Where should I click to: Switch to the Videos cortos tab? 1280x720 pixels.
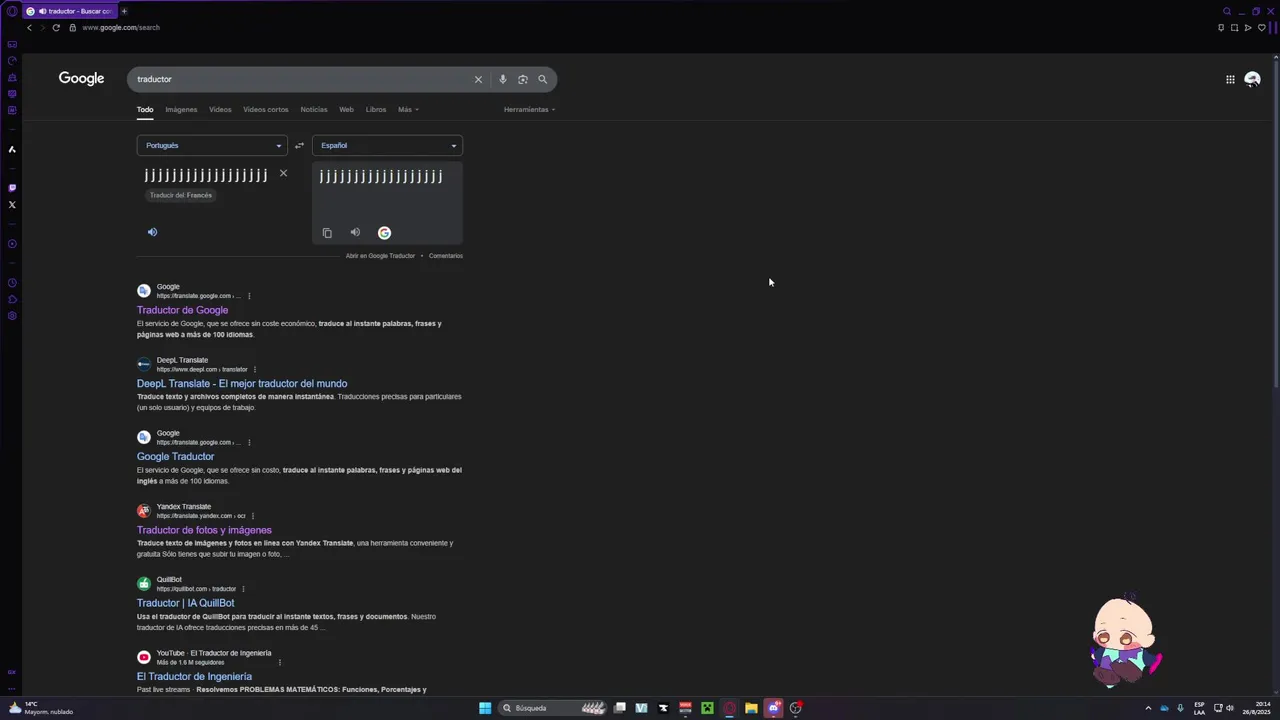coord(265,109)
